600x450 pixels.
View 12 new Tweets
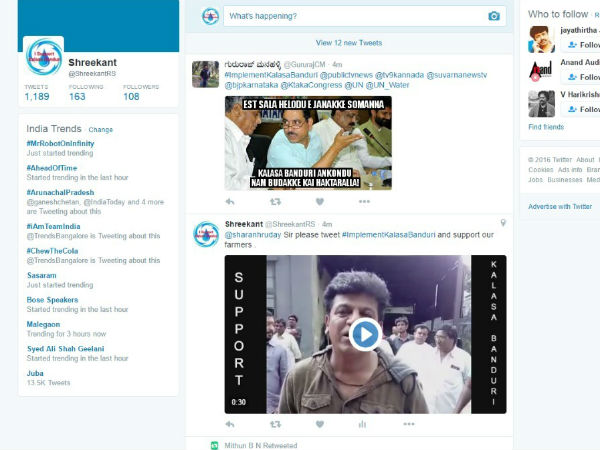349,43
